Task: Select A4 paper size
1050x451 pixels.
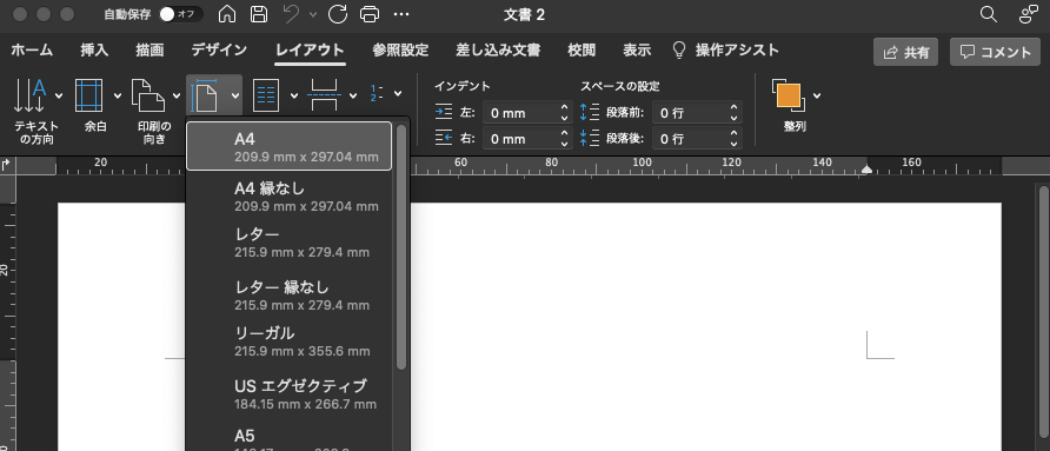Action: [x=289, y=146]
